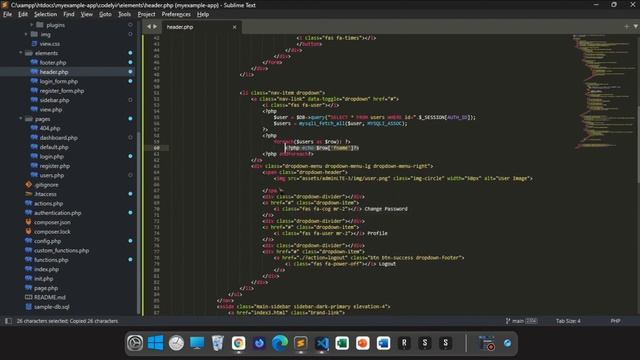Click git status dot beside footer.php
This screenshot has width=640, height=360.
click(130, 62)
